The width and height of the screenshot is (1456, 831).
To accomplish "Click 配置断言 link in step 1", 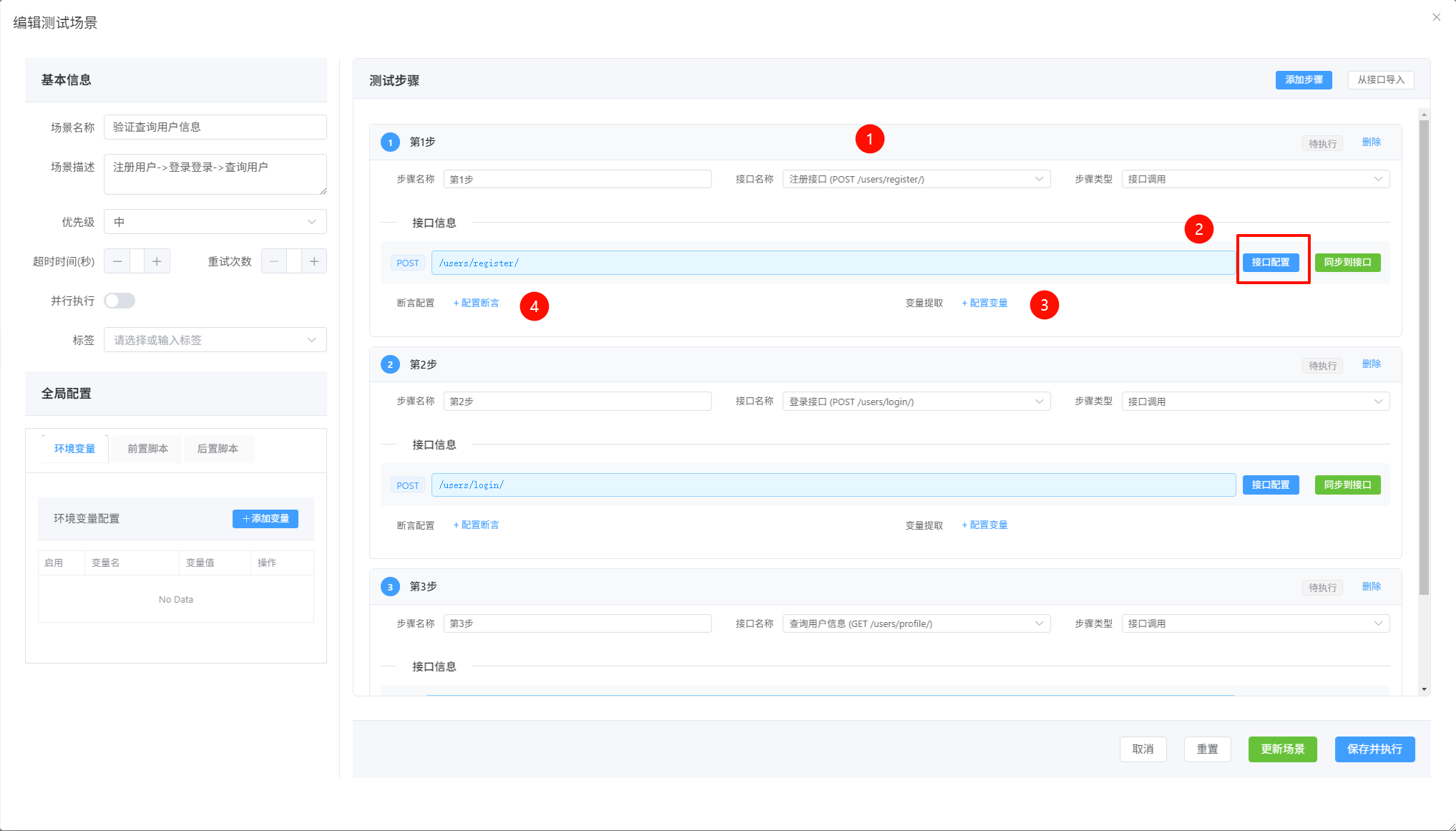I will click(x=477, y=303).
